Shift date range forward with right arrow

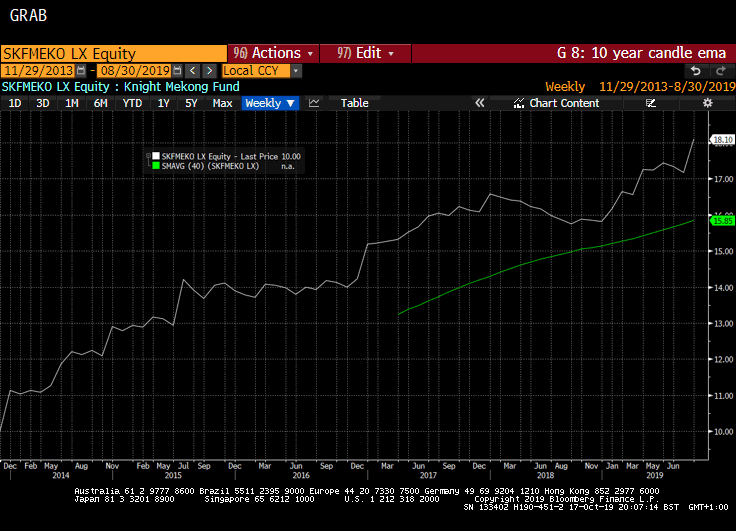(x=209, y=71)
